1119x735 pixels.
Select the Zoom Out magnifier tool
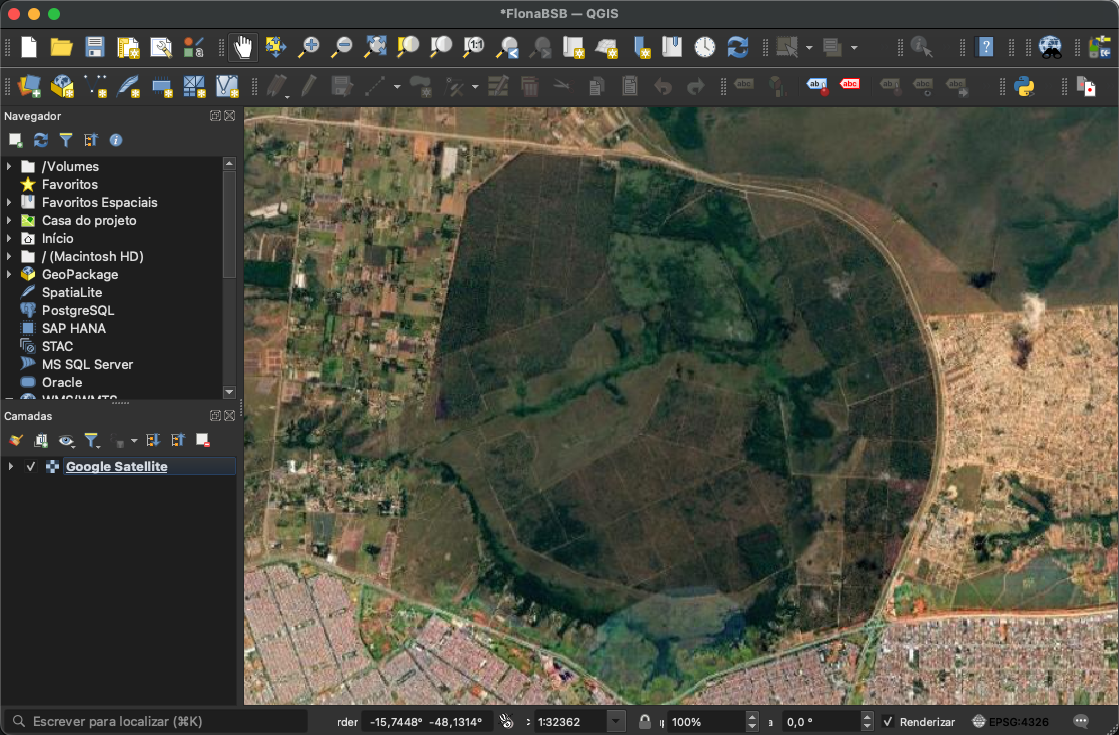tap(342, 47)
